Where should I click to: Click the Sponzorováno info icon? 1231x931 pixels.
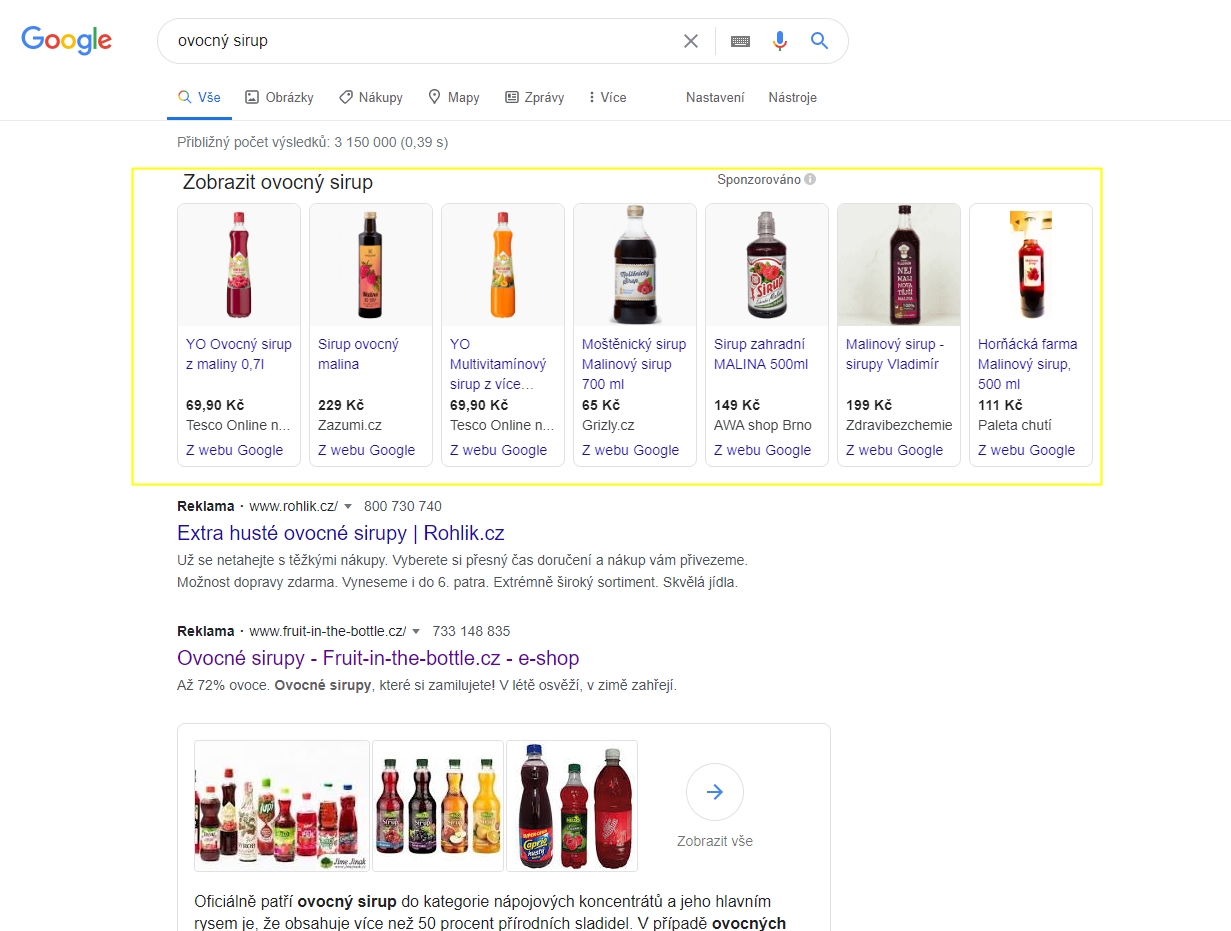tap(810, 180)
